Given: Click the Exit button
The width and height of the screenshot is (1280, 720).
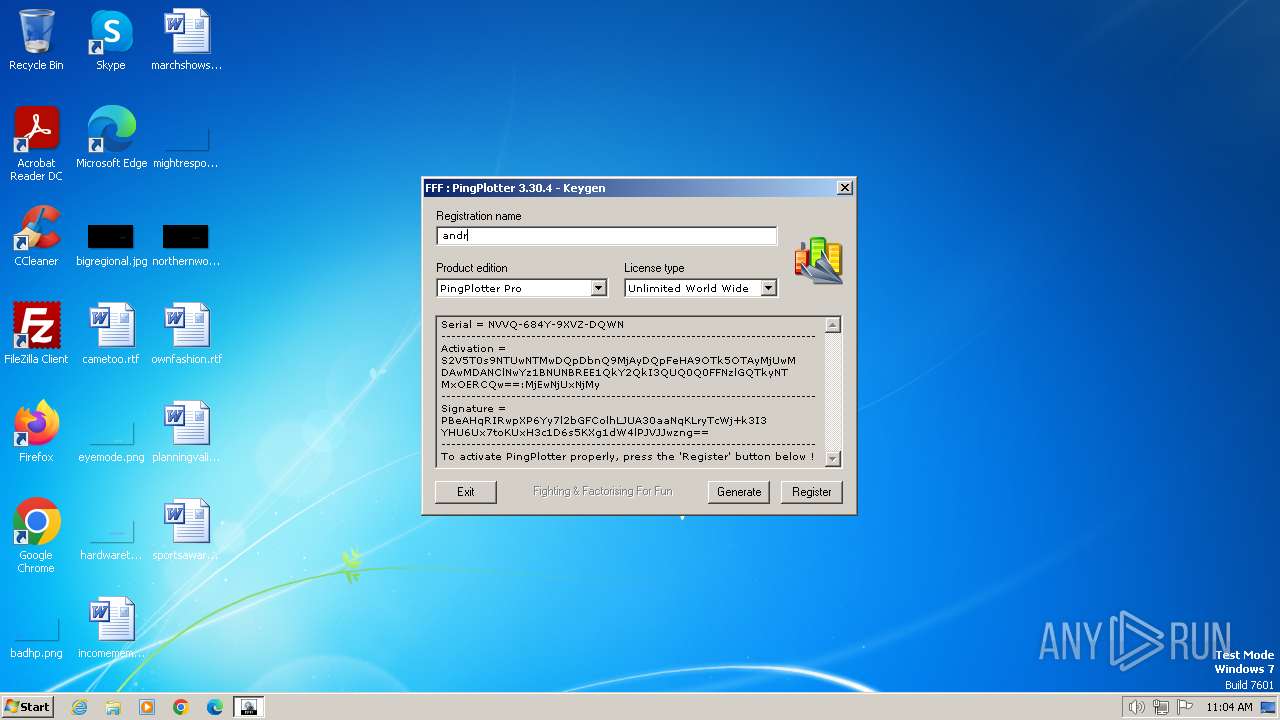Looking at the screenshot, I should point(466,492).
